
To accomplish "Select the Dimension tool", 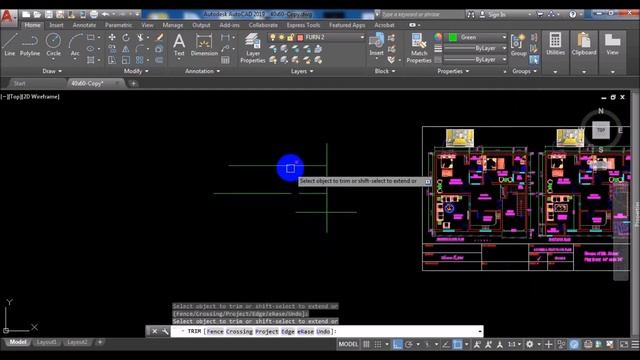I will coord(204,44).
